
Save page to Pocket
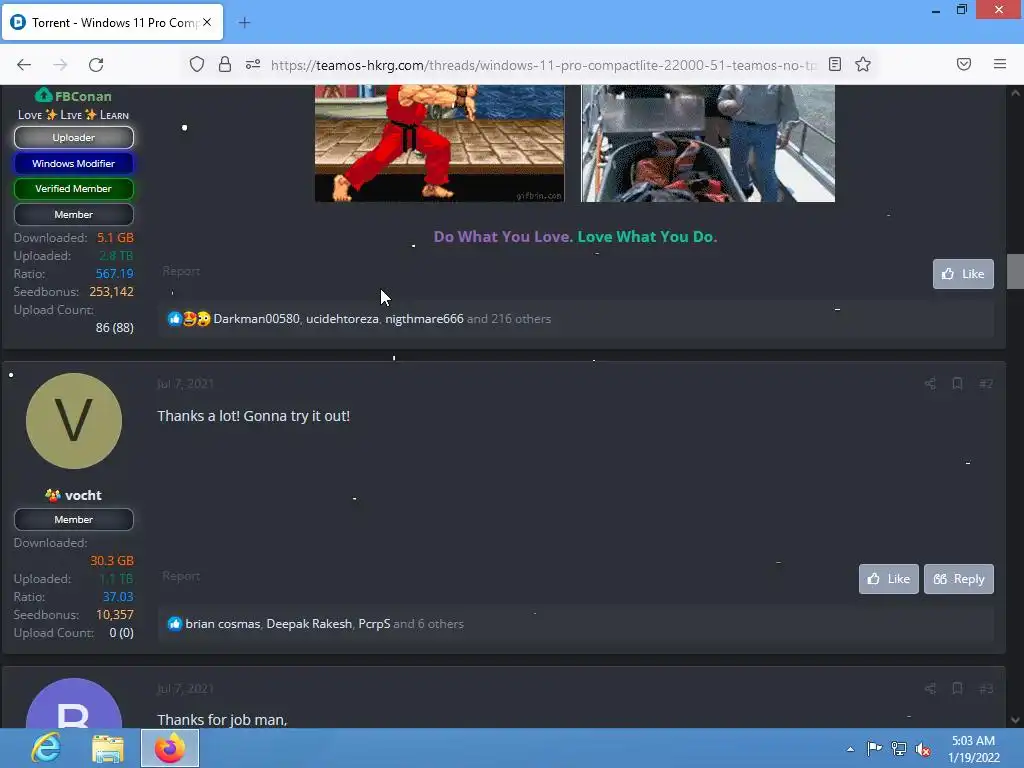click(964, 64)
